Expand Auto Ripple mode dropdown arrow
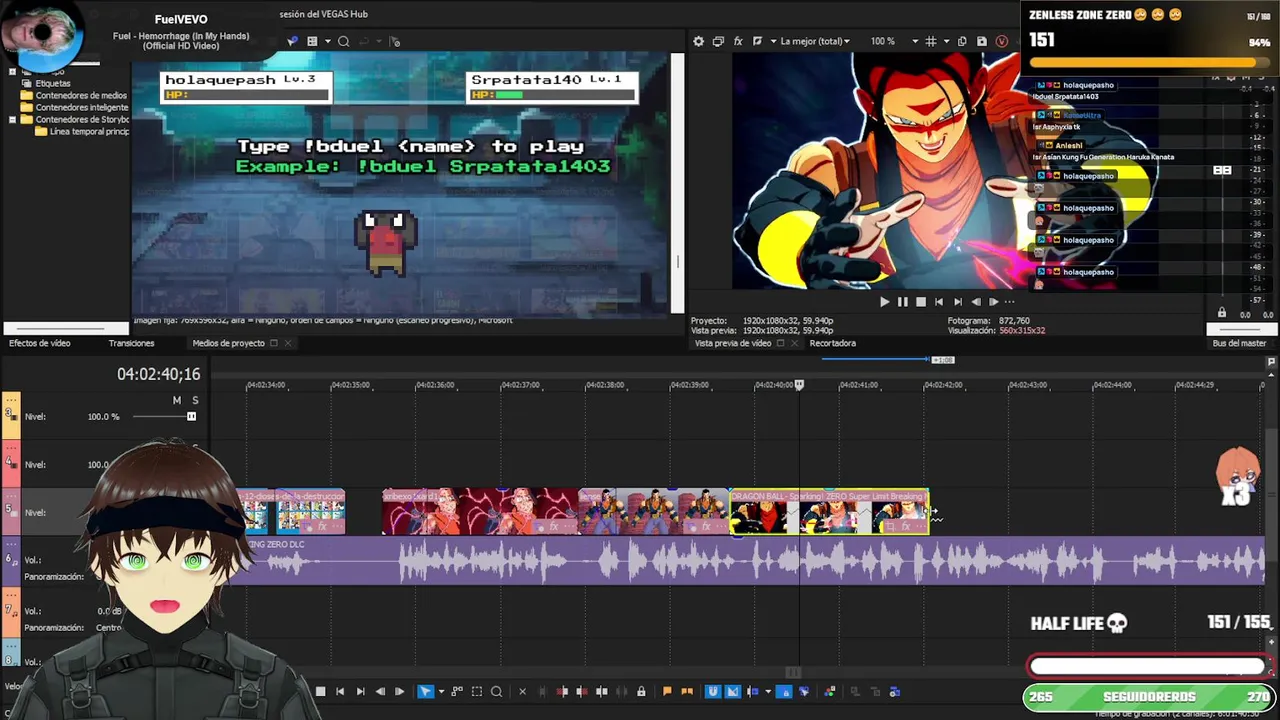 click(x=768, y=691)
